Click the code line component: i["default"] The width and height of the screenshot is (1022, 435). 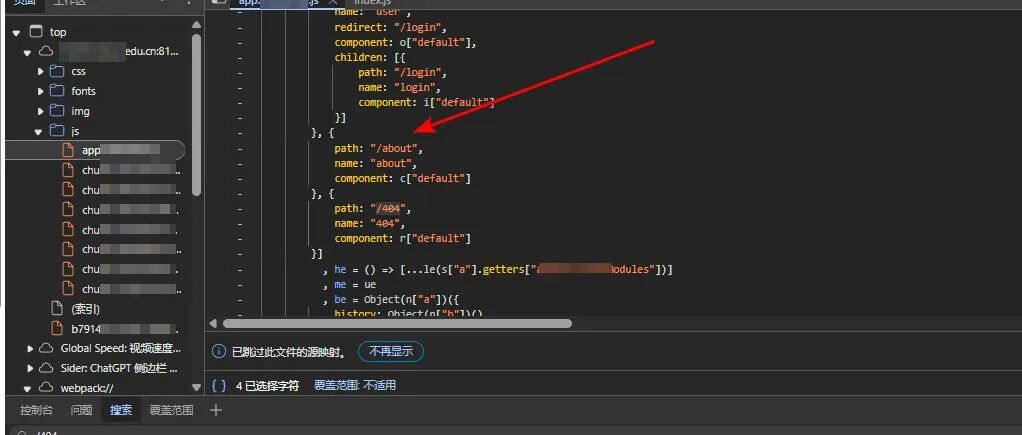tap(426, 102)
